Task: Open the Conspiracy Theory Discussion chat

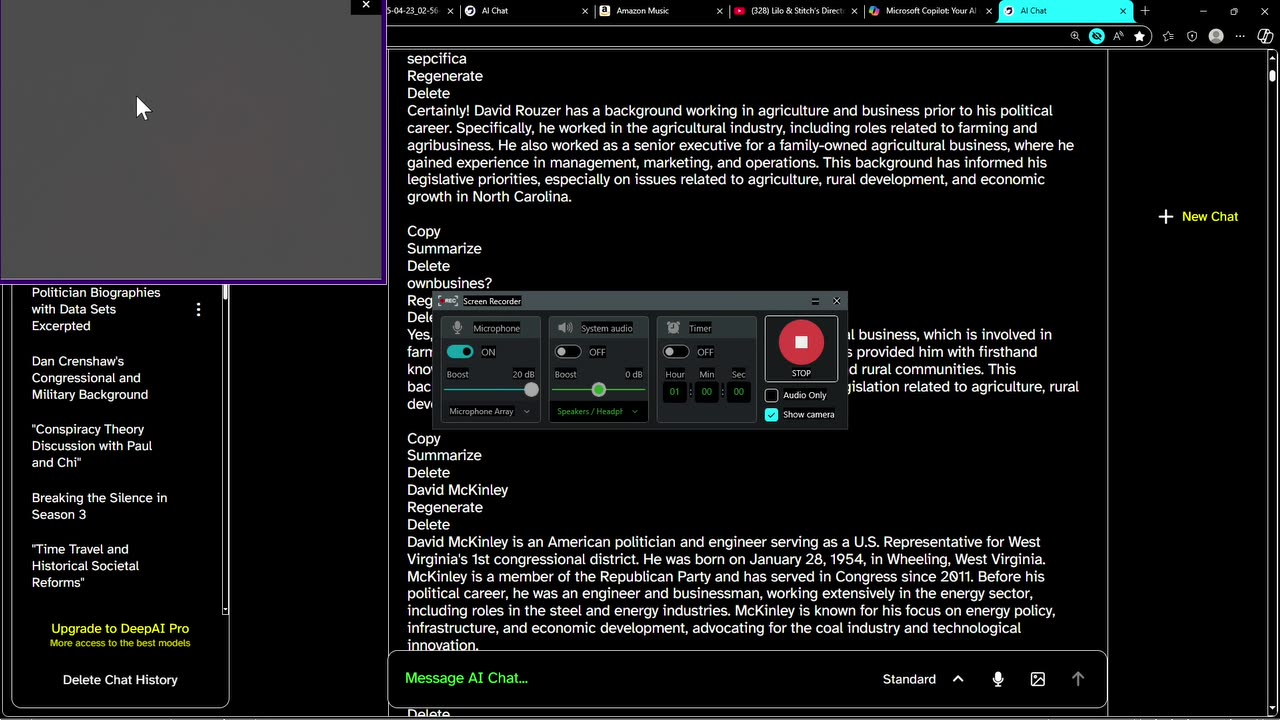Action: (x=92, y=446)
